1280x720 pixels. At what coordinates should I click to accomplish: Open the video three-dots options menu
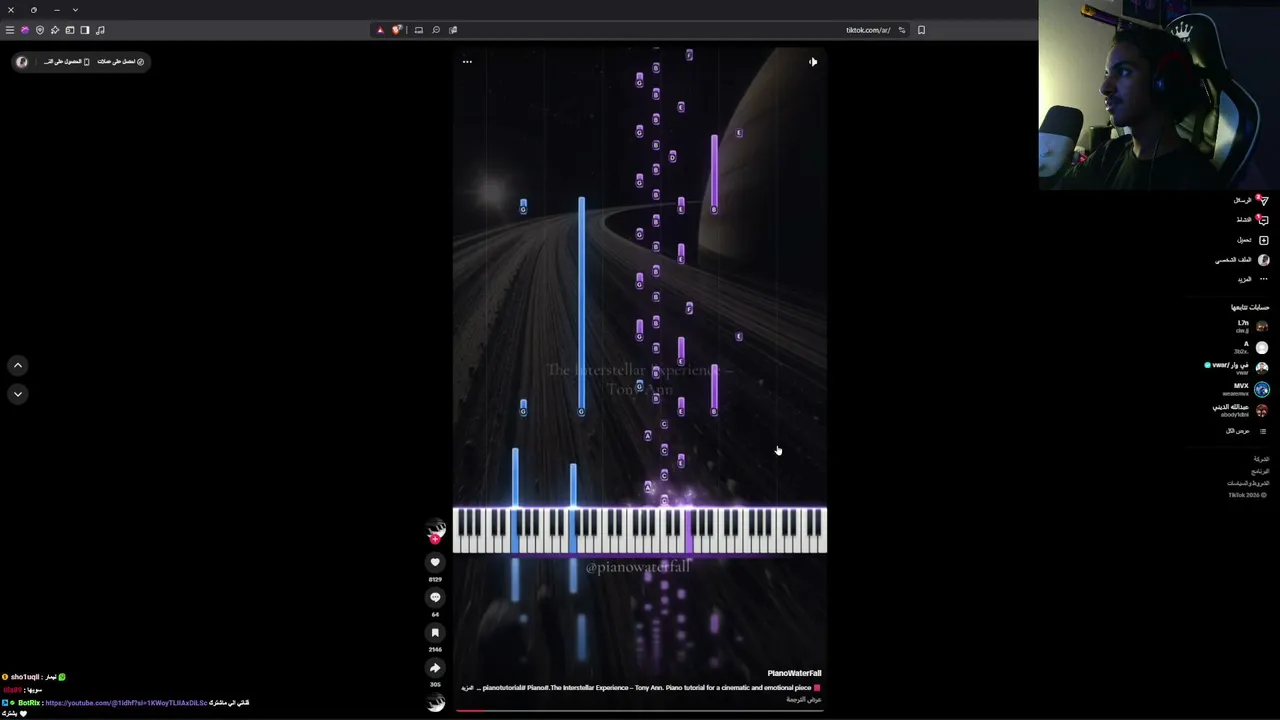click(467, 62)
